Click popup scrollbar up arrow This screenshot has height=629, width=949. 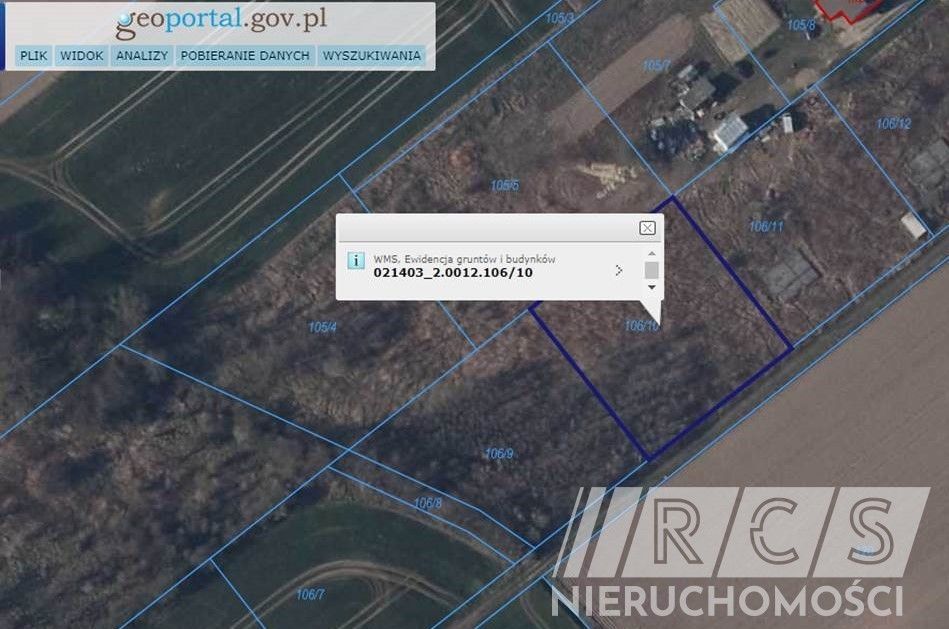[651, 254]
